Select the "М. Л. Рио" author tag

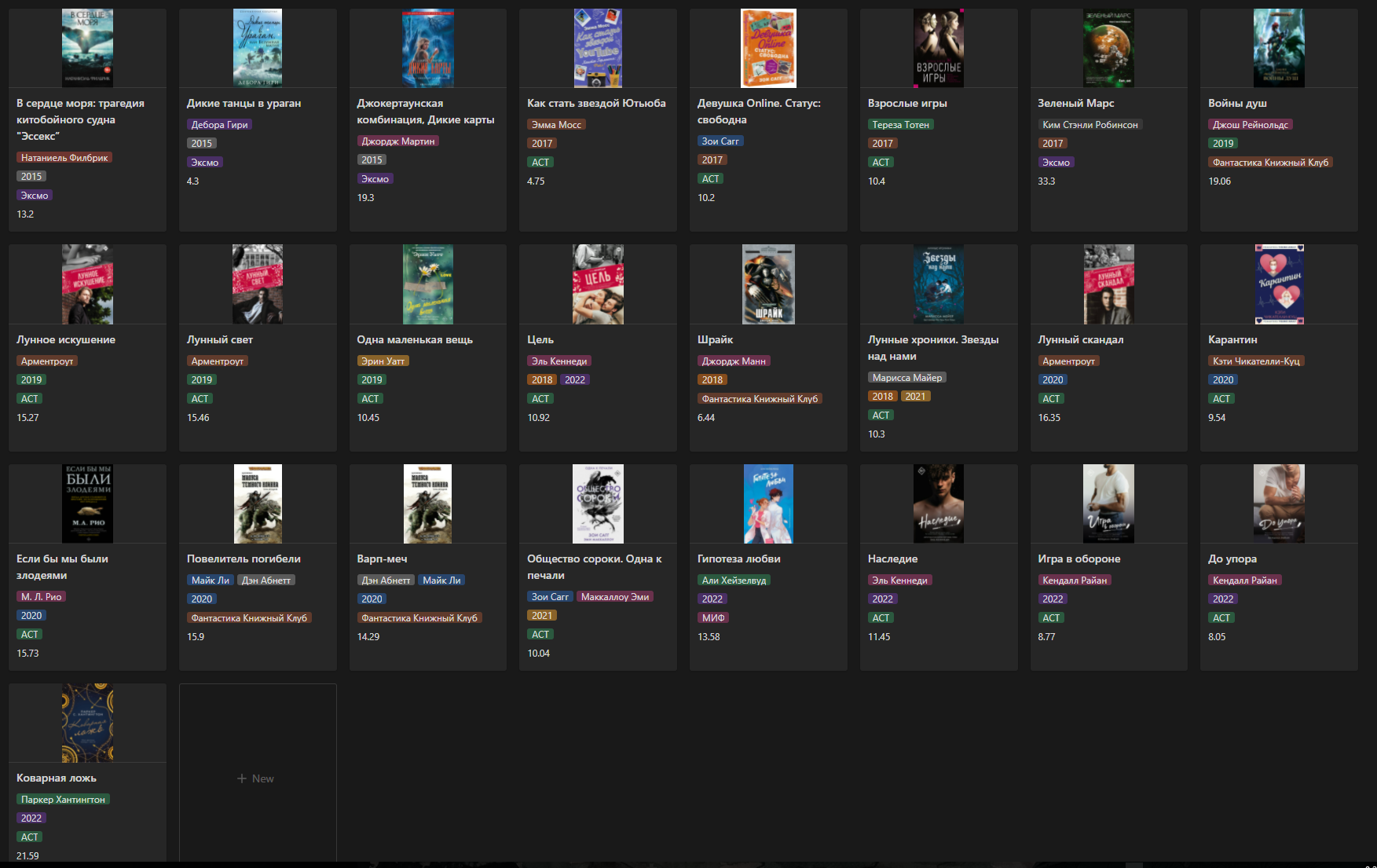pos(42,597)
